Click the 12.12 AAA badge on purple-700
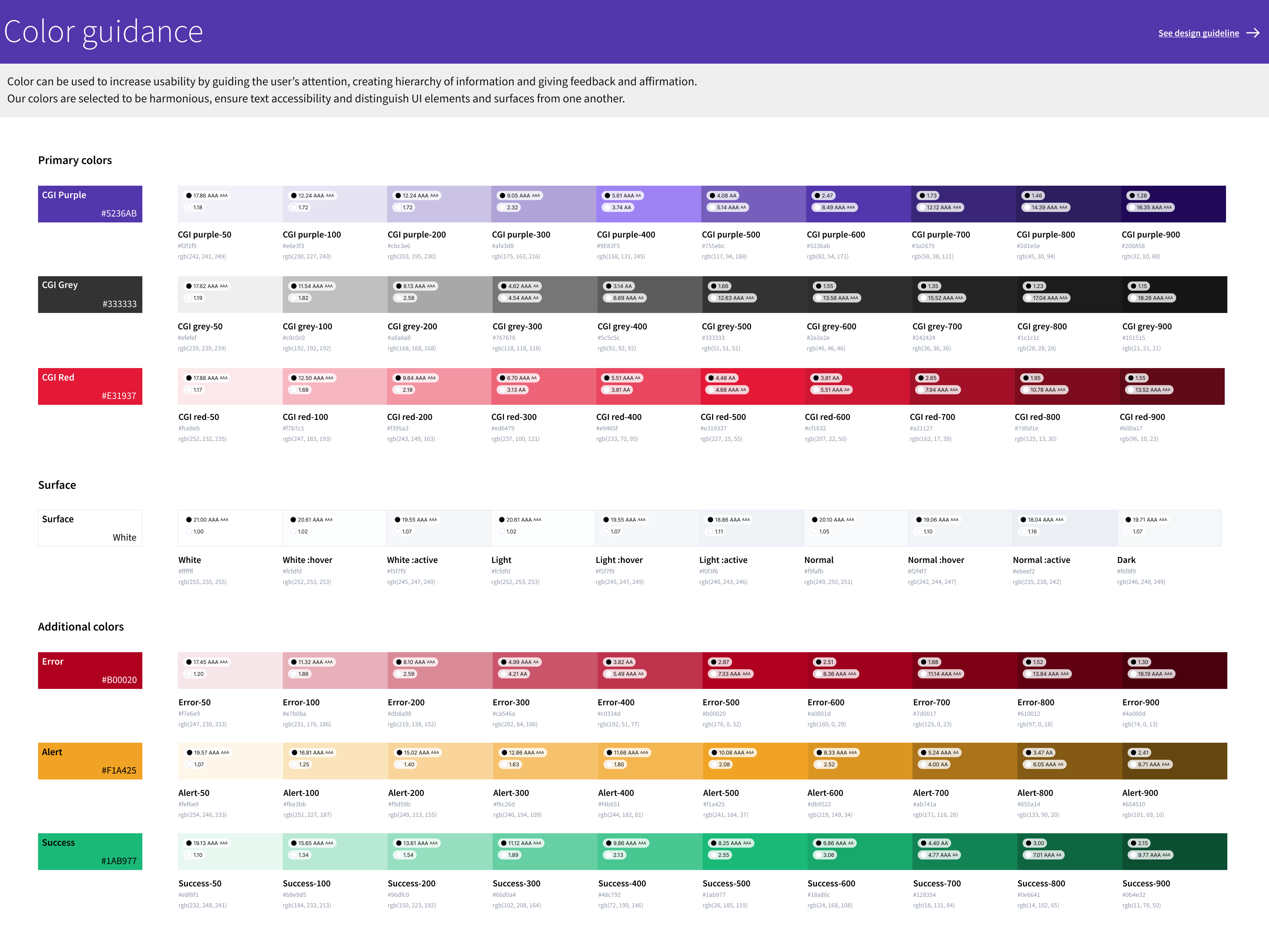Viewport: 1269px width, 952px height. coord(941,208)
